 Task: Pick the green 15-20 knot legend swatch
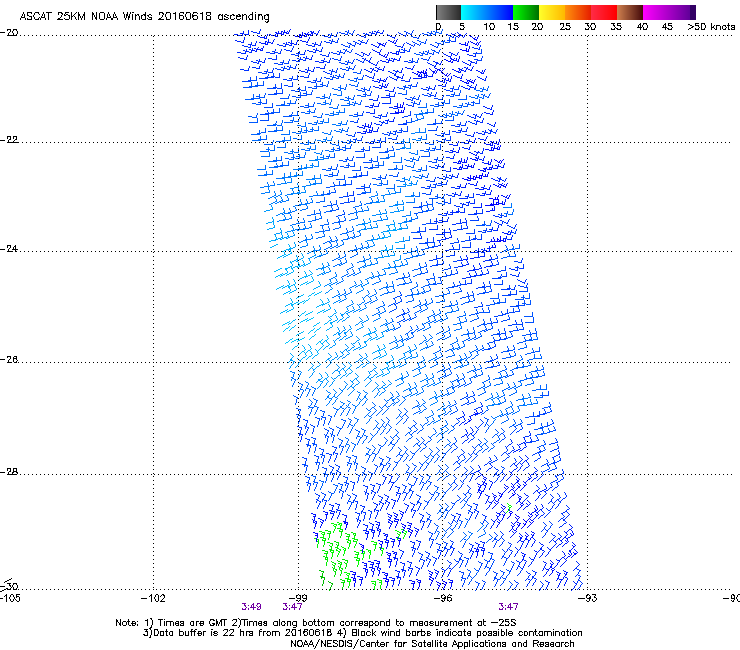[x=526, y=12]
